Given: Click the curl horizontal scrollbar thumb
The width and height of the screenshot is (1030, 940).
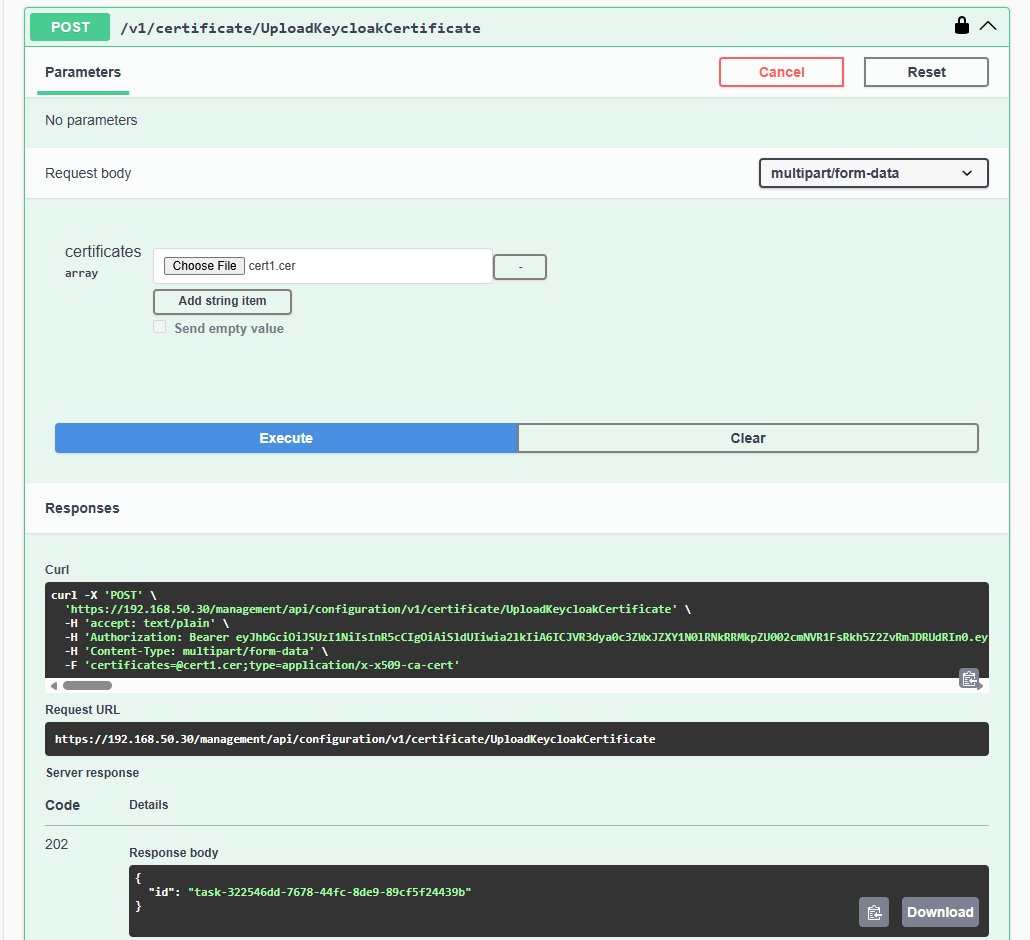Looking at the screenshot, I should click(87, 686).
